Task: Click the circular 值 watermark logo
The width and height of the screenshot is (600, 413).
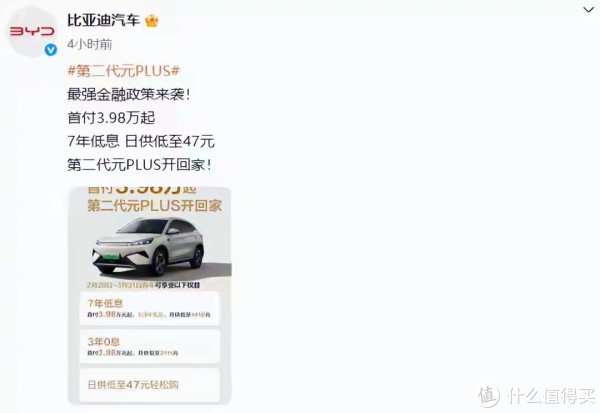Action: (489, 396)
